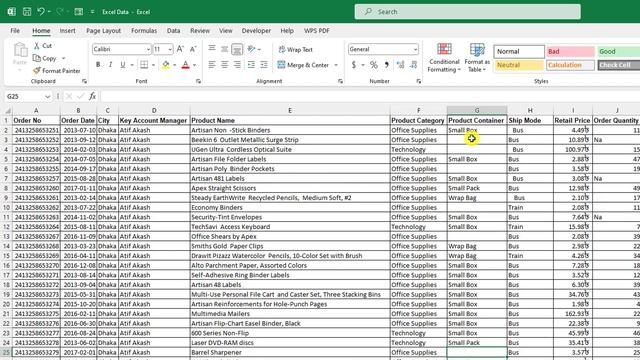The height and width of the screenshot is (360, 640).
Task: Switch to the Page Layout tab
Action: (x=103, y=31)
